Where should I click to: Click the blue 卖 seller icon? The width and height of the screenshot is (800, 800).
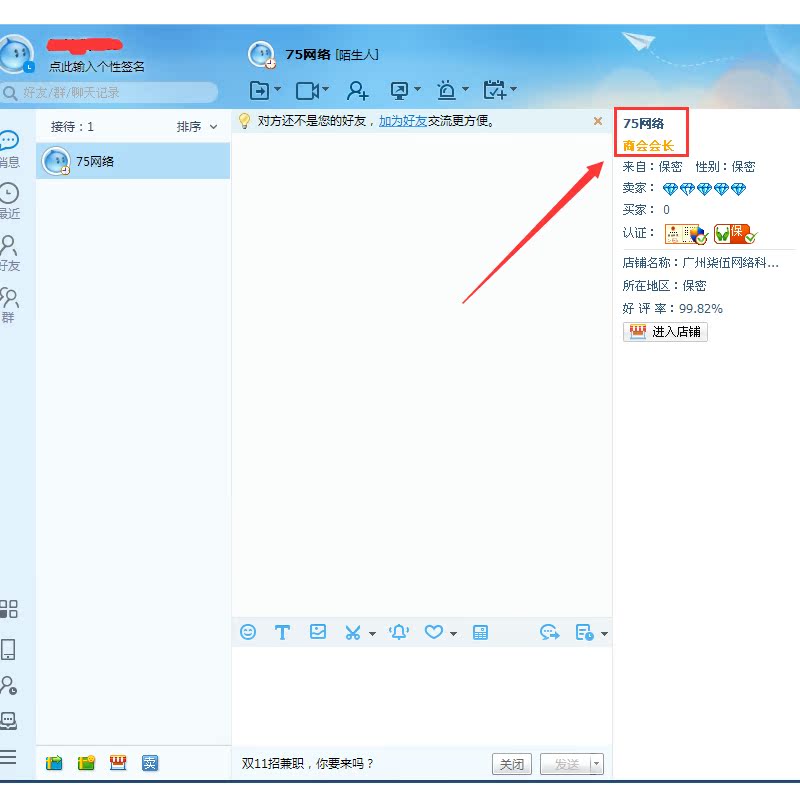click(x=150, y=763)
